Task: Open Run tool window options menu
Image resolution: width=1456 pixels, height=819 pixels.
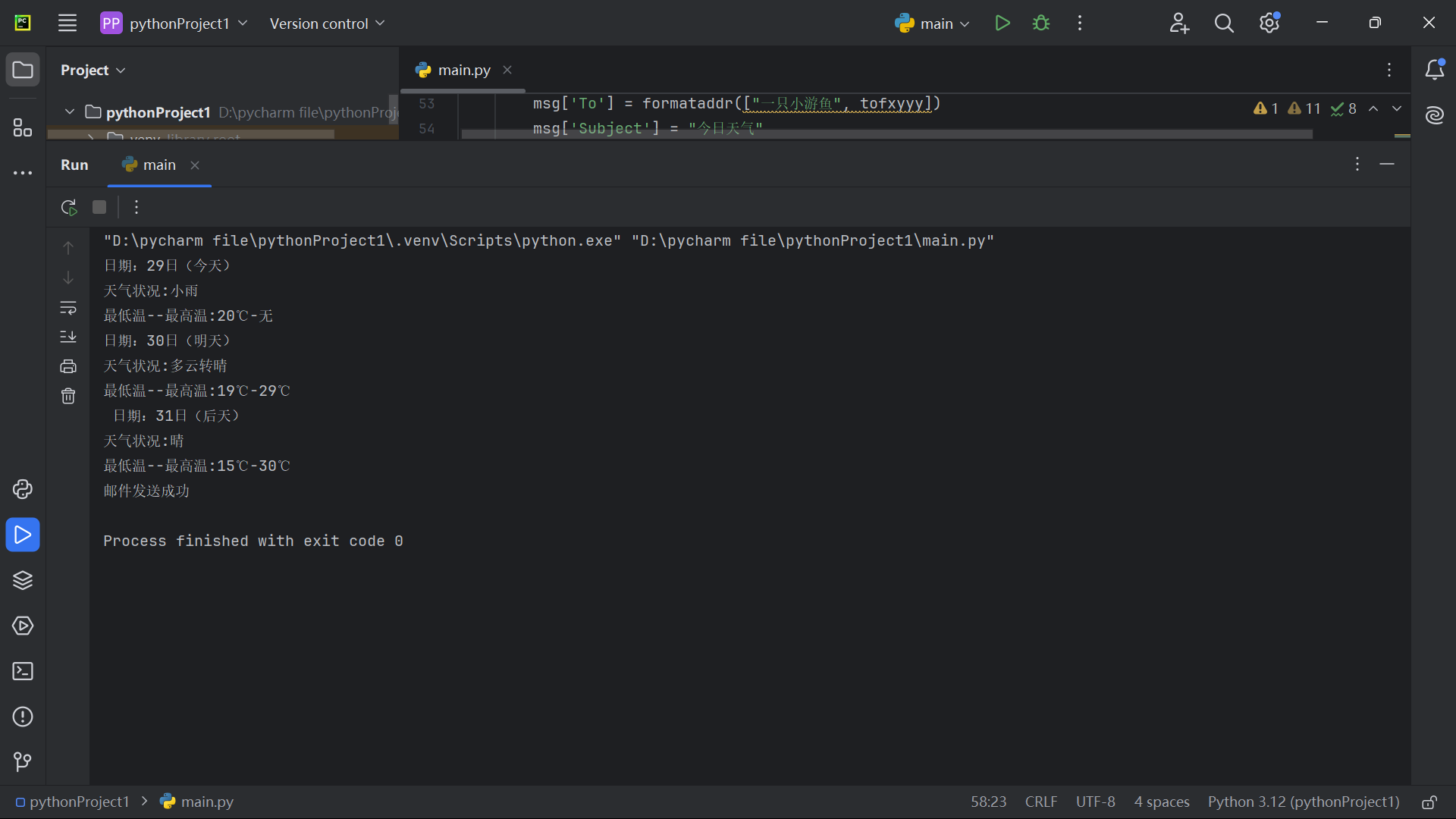Action: tap(1357, 164)
